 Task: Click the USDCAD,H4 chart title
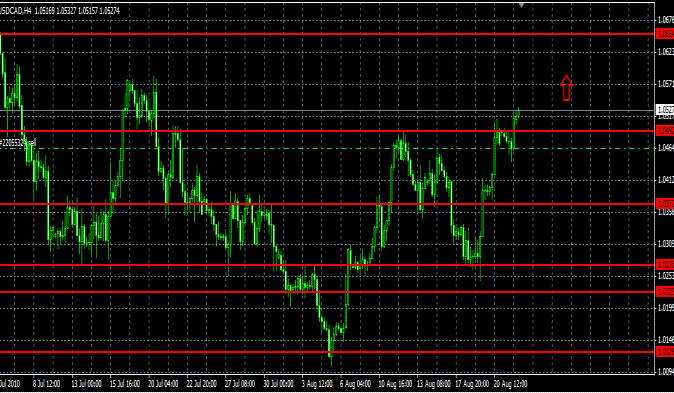[16, 11]
